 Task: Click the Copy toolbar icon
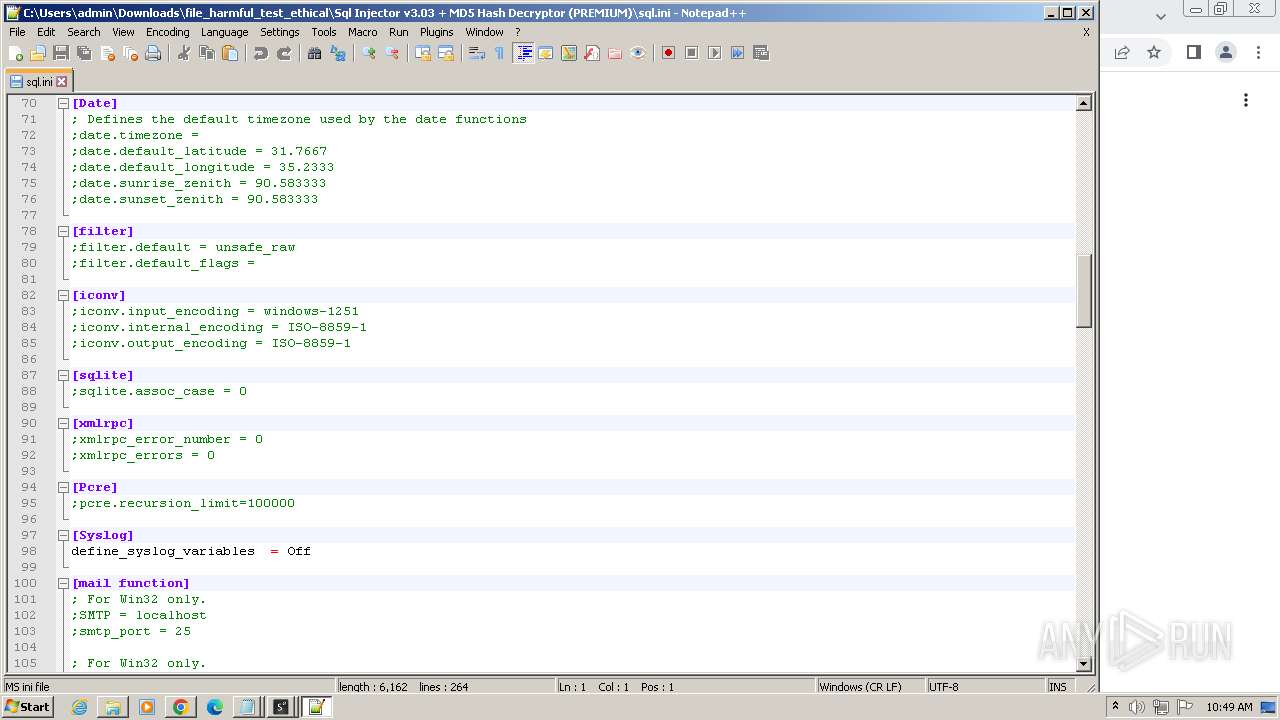pos(207,53)
